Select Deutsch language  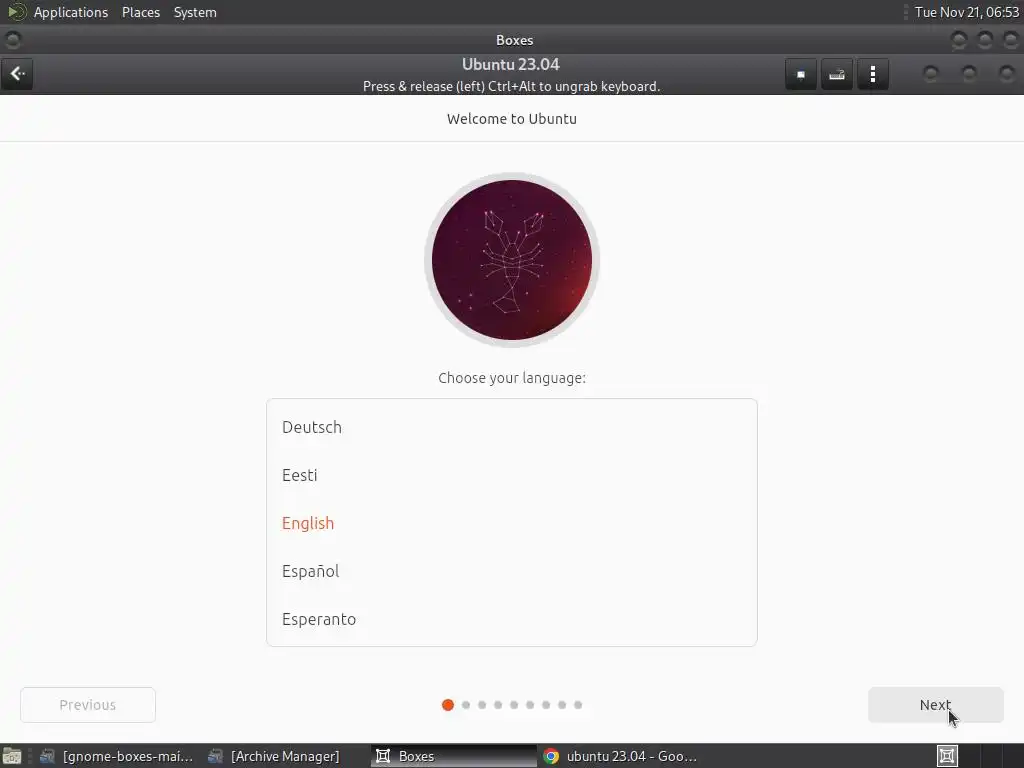coord(511,427)
